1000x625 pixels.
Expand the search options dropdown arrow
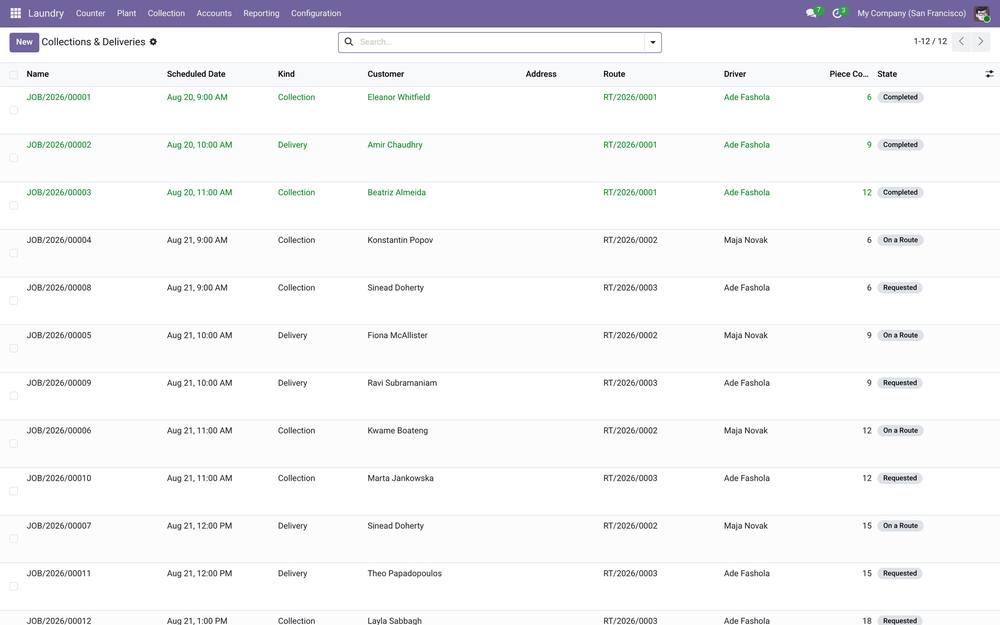(x=652, y=42)
